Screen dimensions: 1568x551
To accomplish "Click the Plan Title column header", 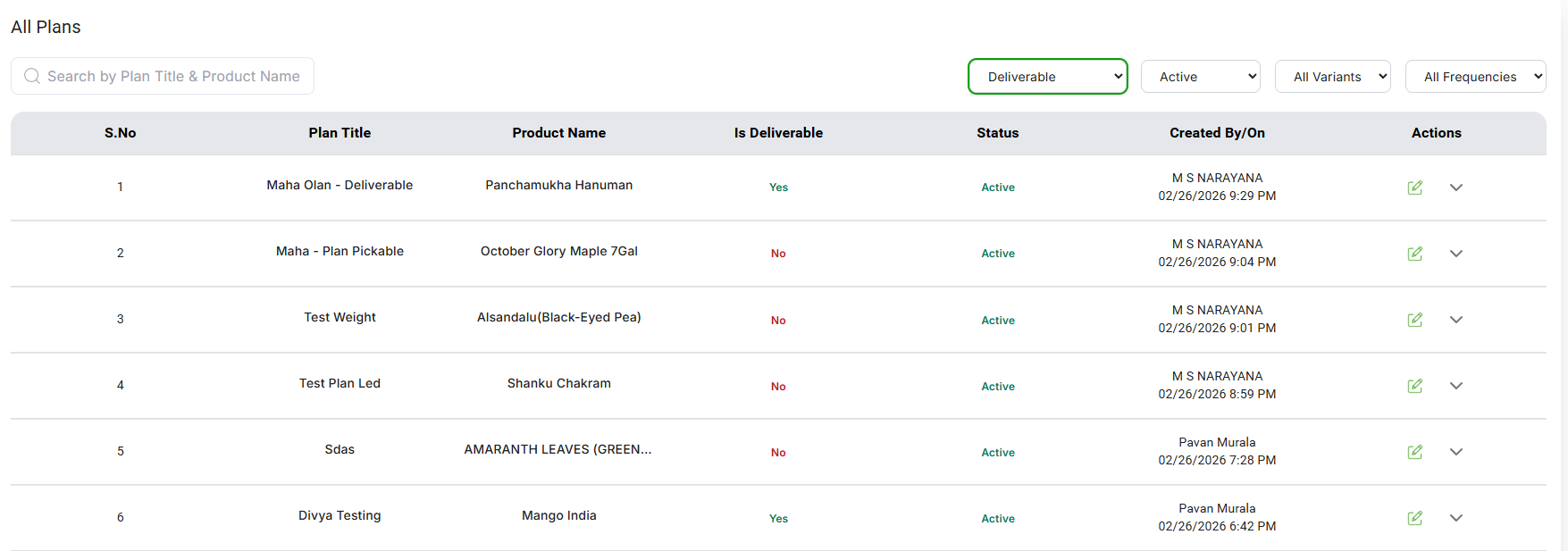I will (340, 133).
